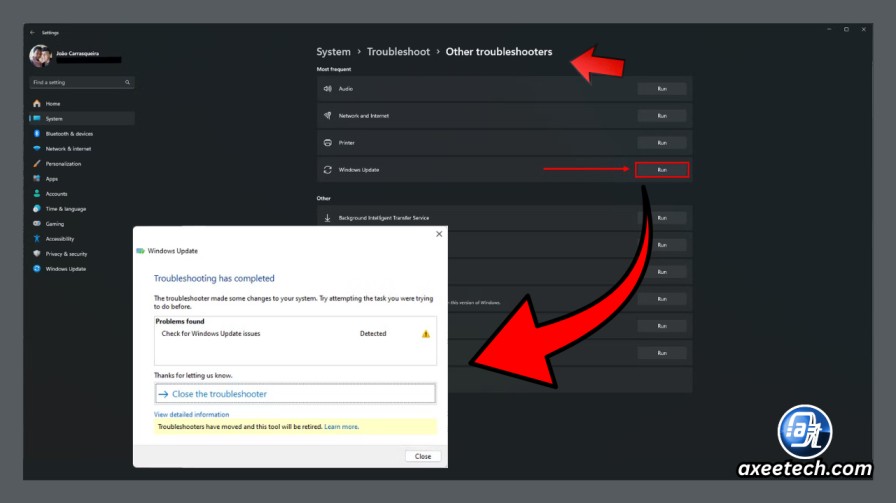Follow the Learn more link
The height and width of the screenshot is (503, 896).
(x=341, y=426)
